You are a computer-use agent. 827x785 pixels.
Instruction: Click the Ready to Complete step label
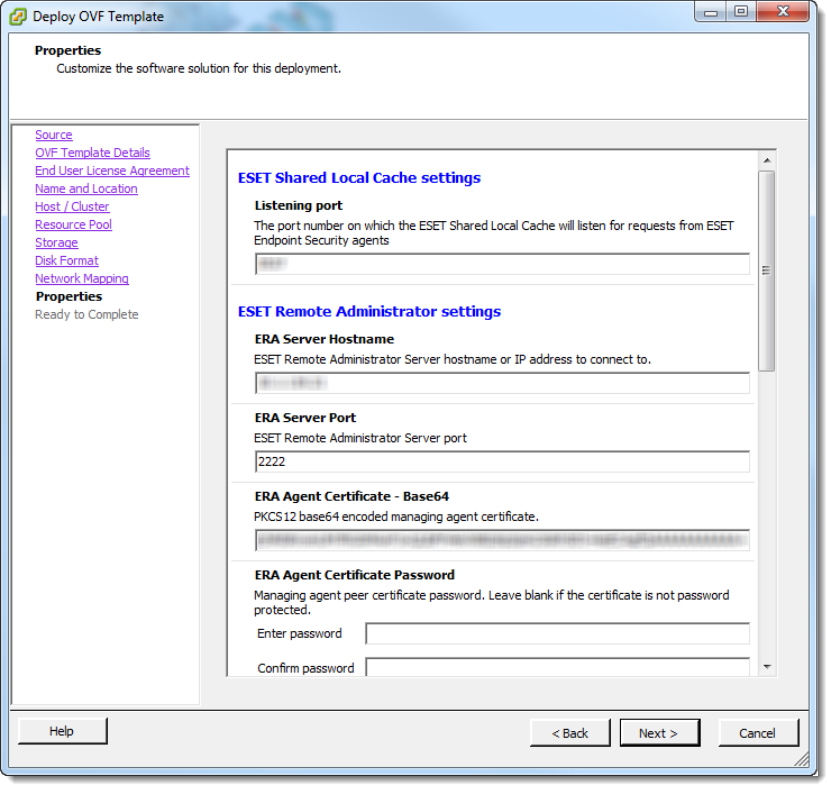click(87, 314)
